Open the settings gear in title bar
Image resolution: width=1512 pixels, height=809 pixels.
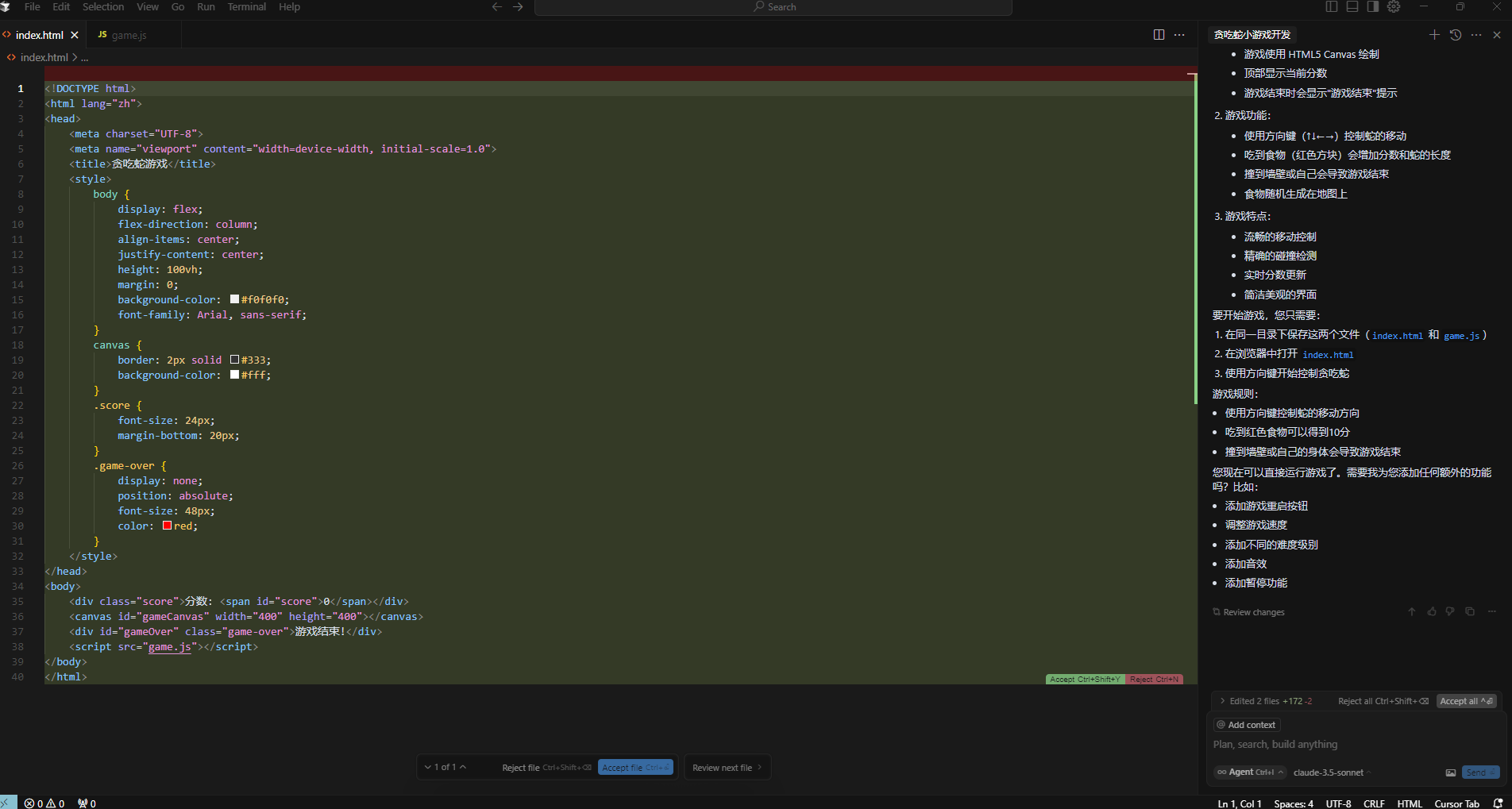(1394, 7)
